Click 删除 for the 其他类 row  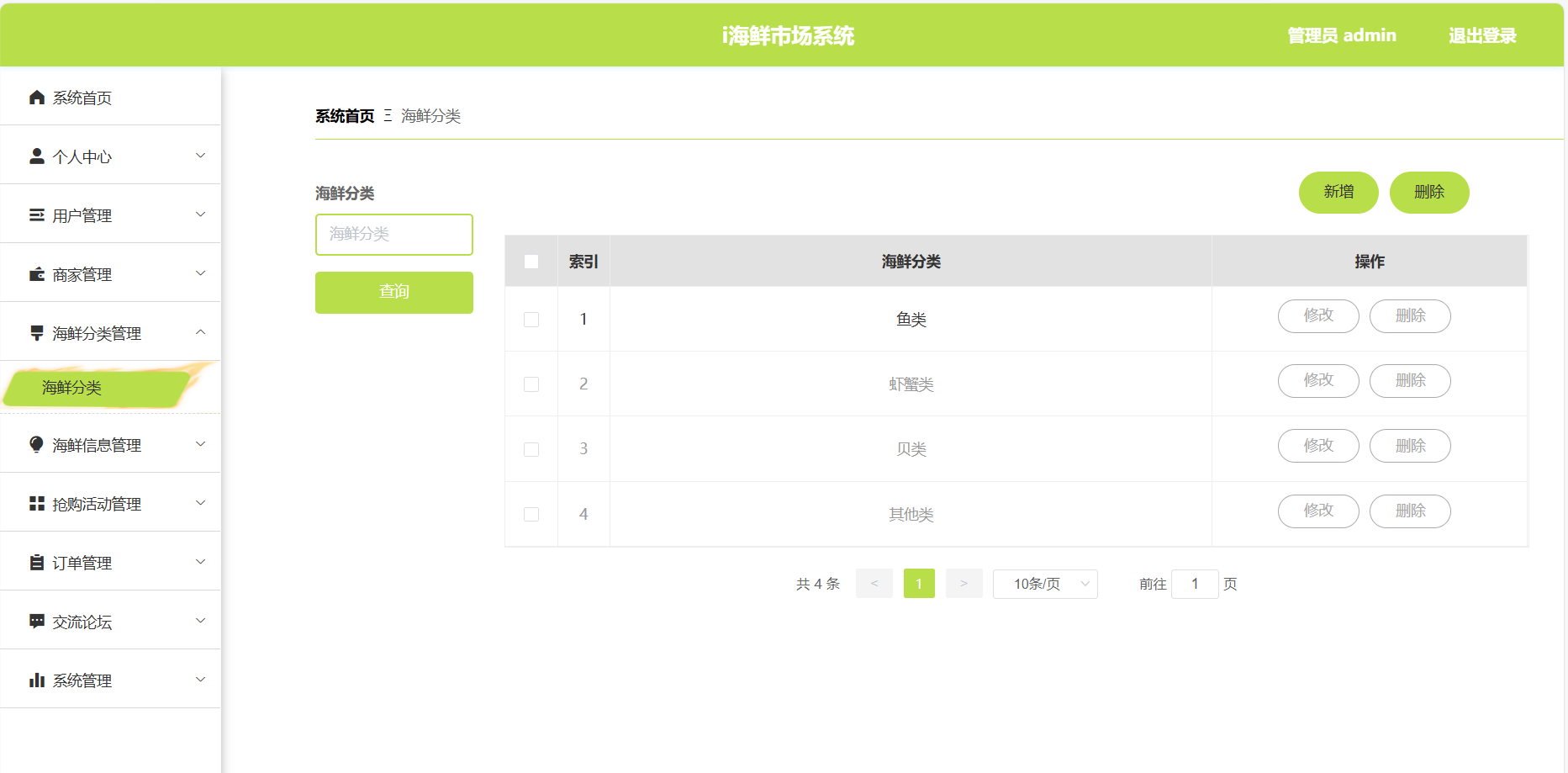tap(1410, 511)
